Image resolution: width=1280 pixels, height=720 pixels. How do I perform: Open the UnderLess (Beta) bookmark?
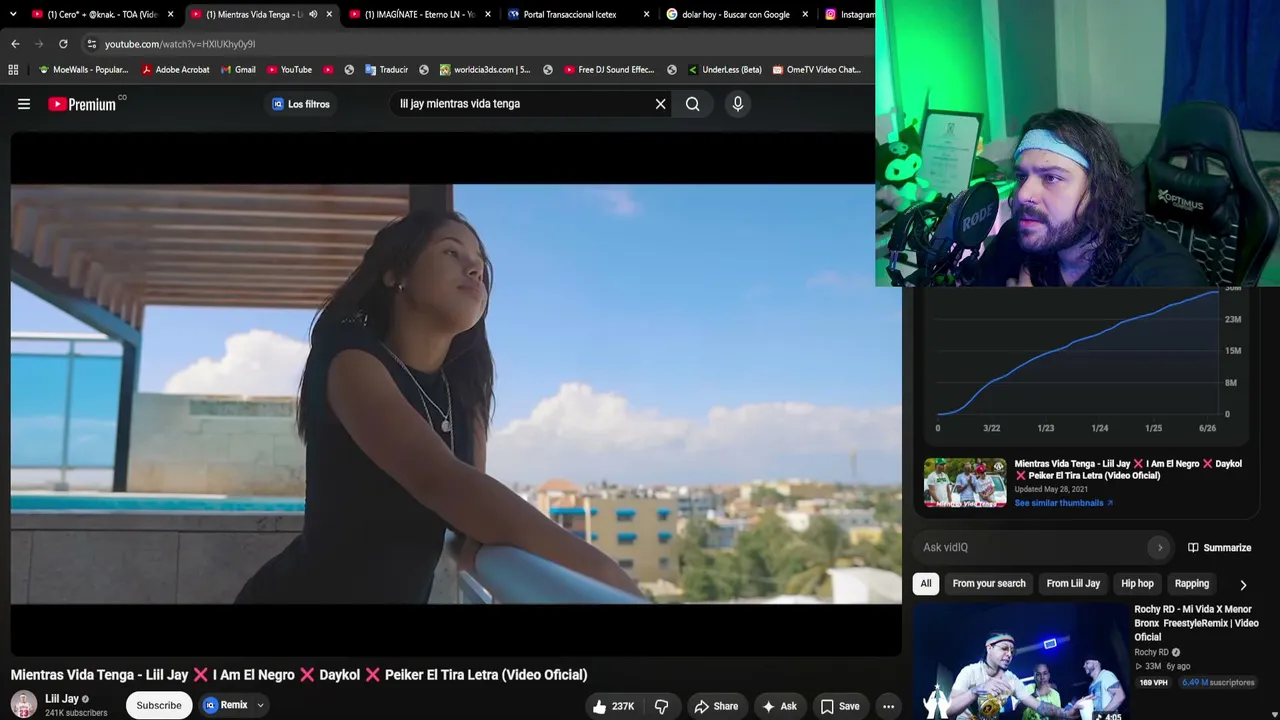724,70
